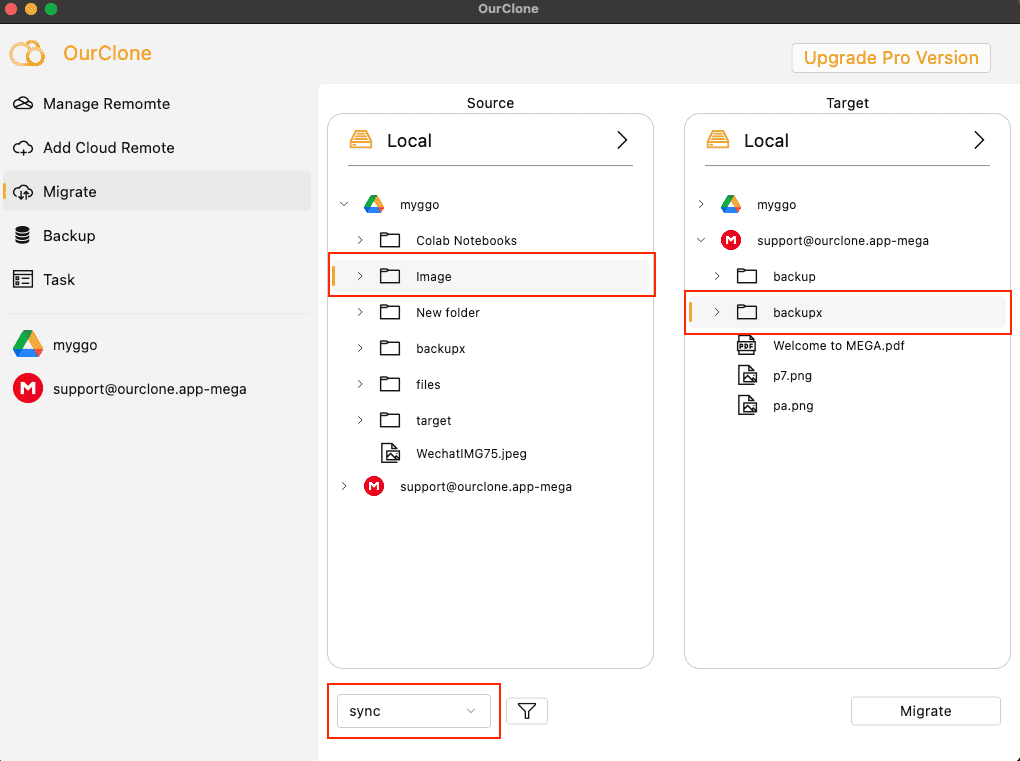
Task: Click the filter funnel icon
Action: coord(527,711)
